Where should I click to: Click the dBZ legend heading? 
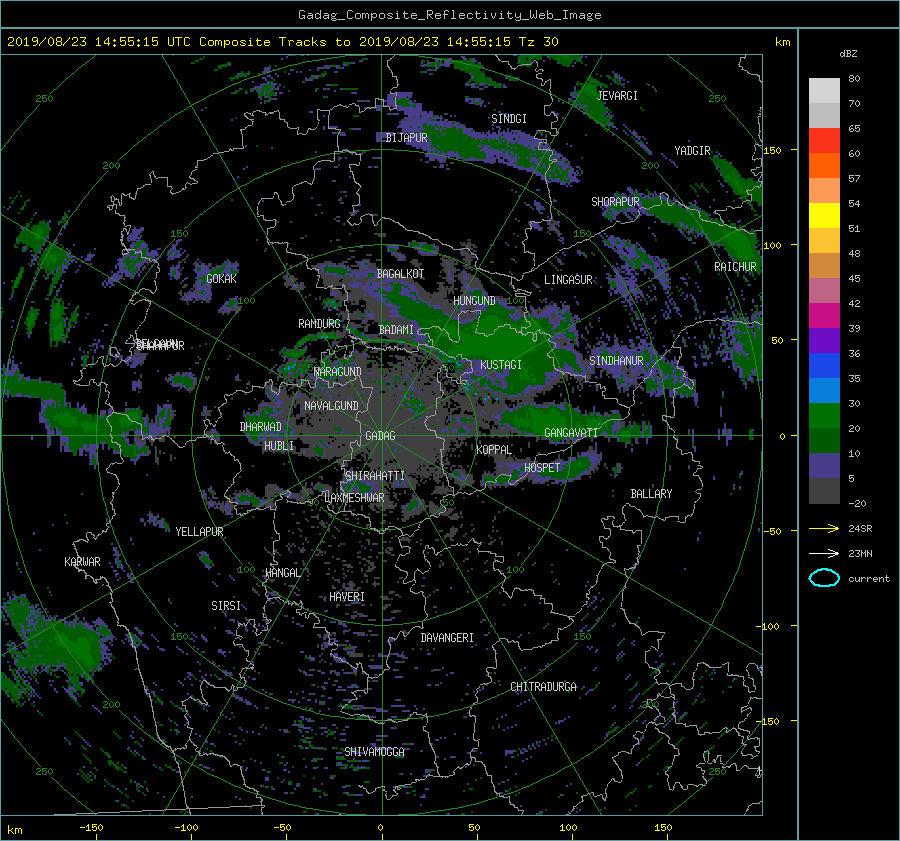(x=848, y=54)
